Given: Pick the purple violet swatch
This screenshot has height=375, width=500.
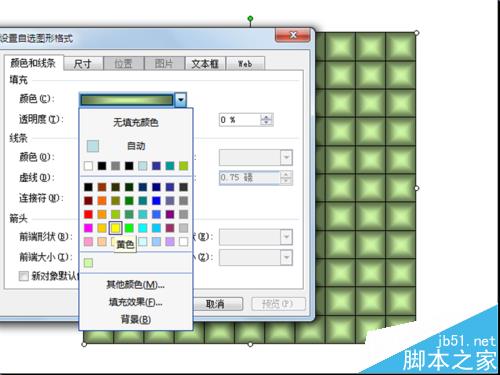Looking at the screenshot, I should 170,214.
